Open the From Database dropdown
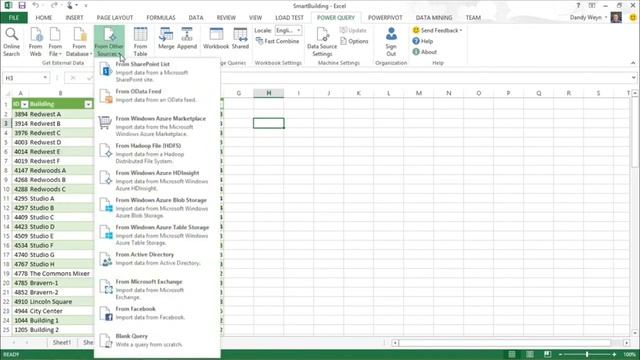This screenshot has height=360, width=640. (79, 42)
